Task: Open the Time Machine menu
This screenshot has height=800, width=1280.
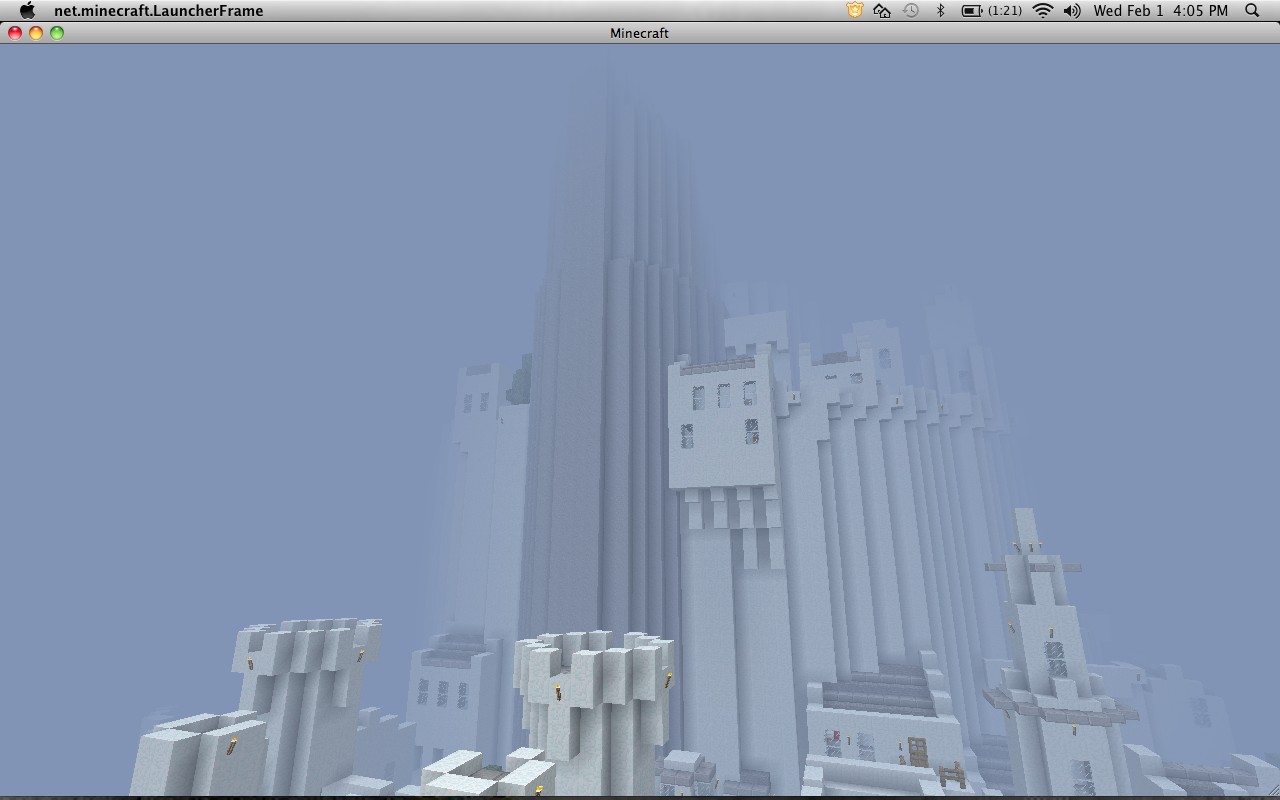Action: (910, 11)
